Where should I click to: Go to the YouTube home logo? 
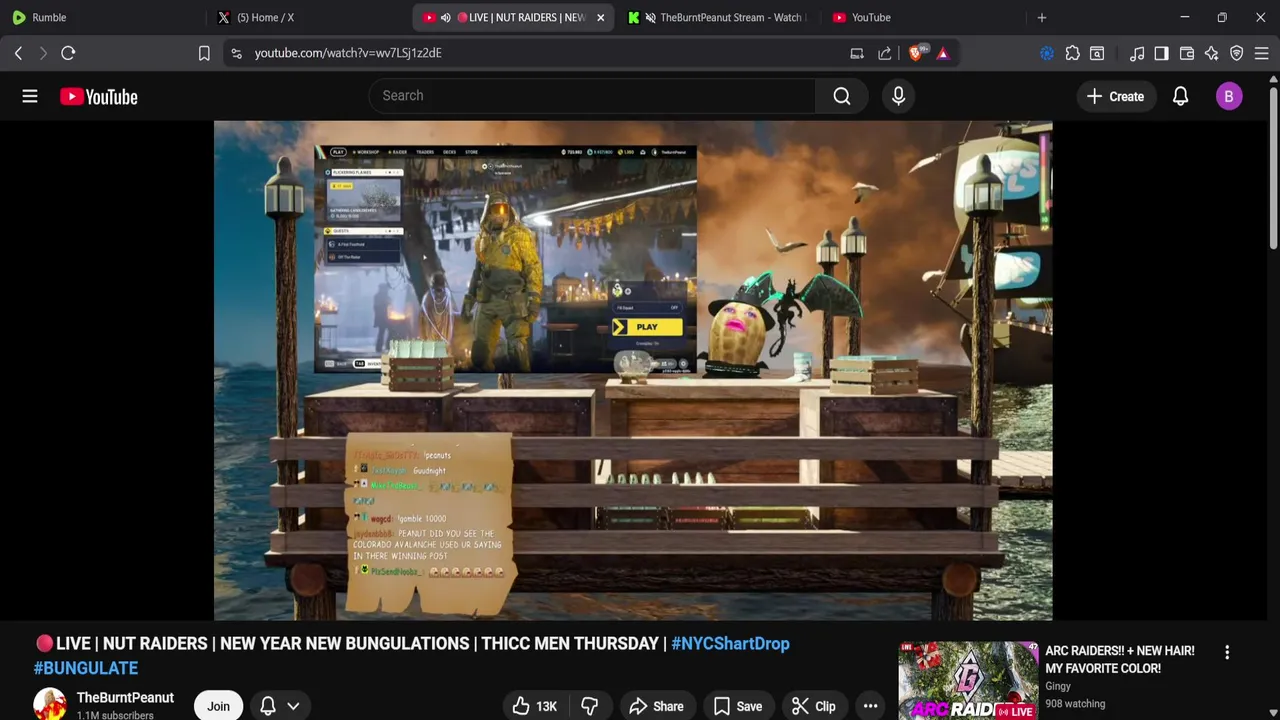[98, 96]
